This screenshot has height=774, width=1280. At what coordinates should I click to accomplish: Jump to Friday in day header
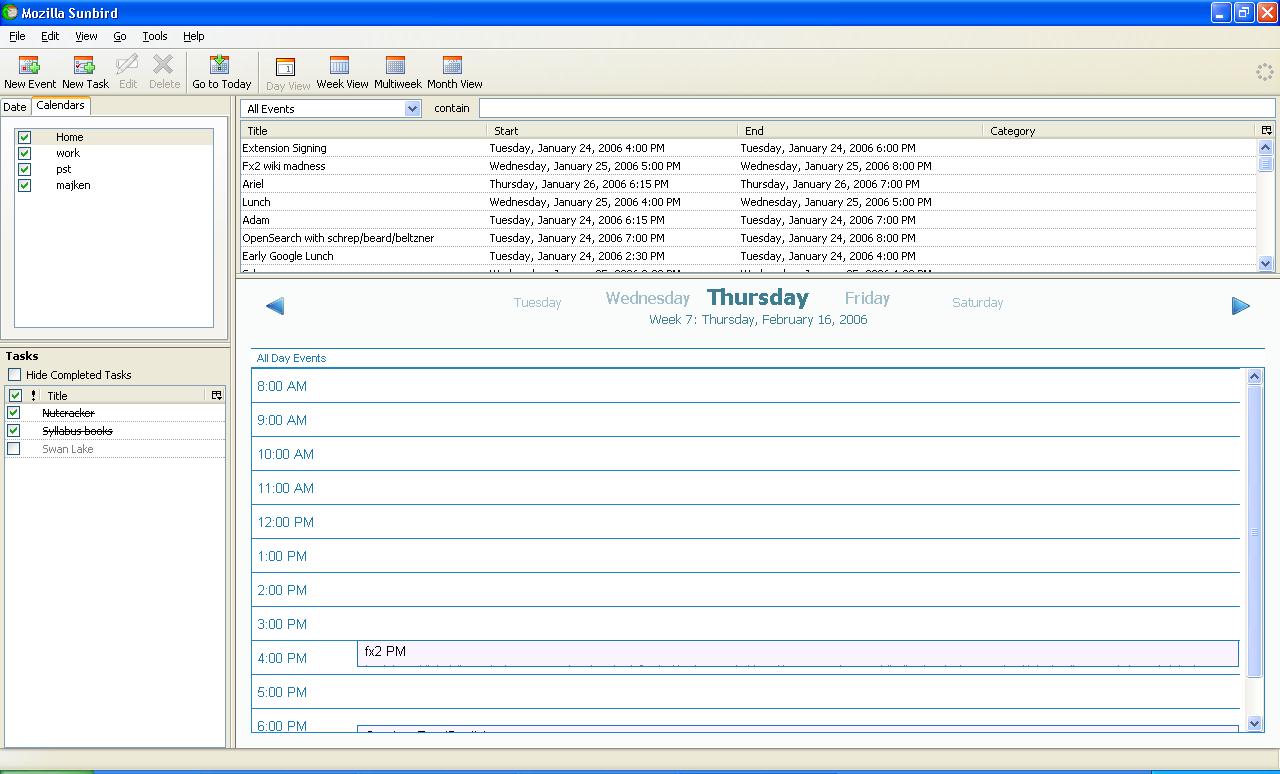pyautogui.click(x=866, y=298)
